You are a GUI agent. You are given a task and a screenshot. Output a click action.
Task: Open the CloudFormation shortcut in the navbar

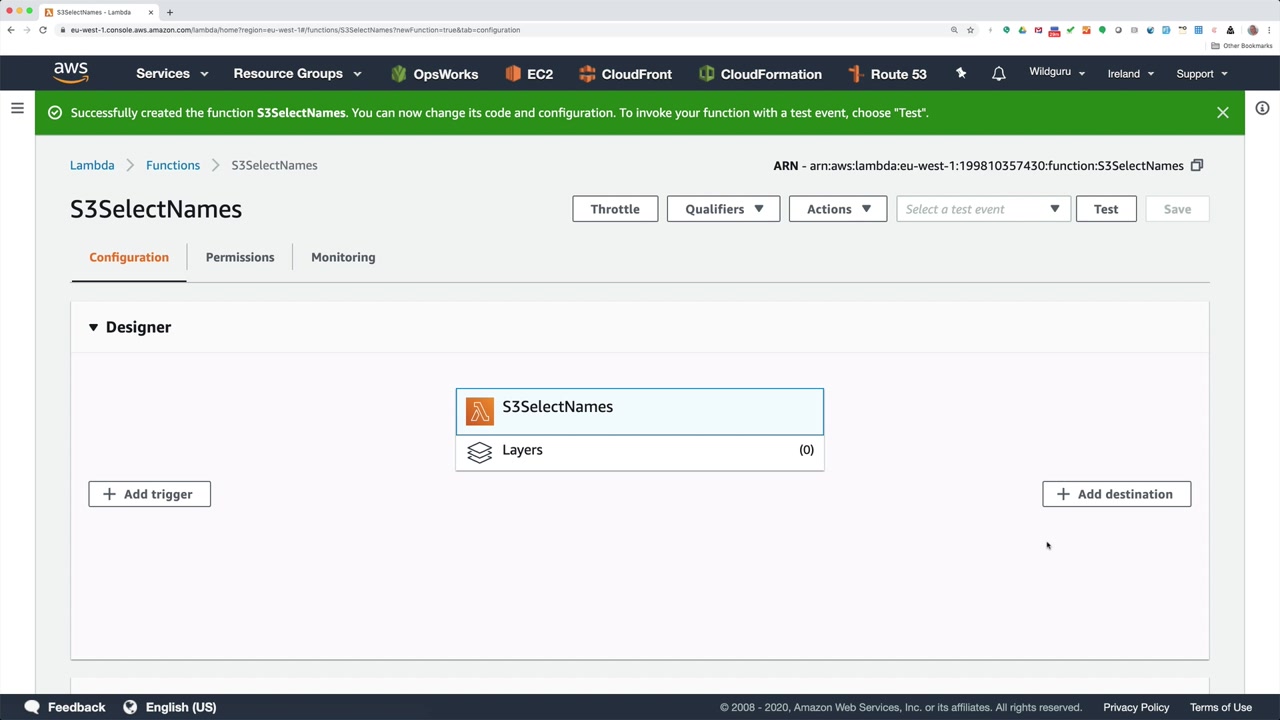[x=760, y=74]
